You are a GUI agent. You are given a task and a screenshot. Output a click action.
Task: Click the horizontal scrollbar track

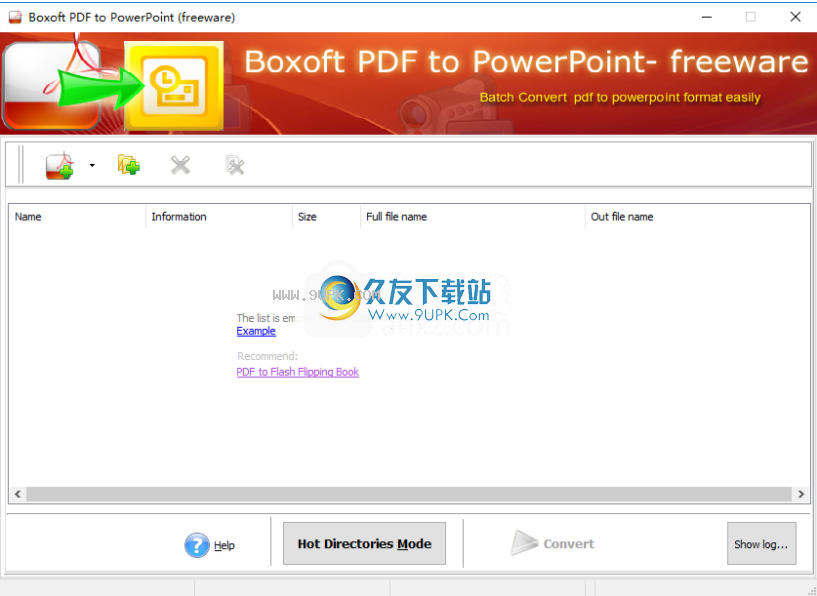(409, 494)
